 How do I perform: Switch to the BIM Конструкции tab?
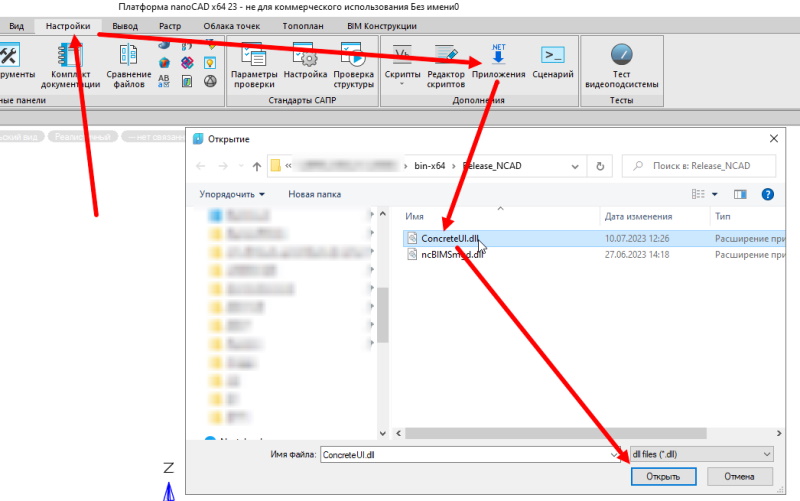pos(382,26)
